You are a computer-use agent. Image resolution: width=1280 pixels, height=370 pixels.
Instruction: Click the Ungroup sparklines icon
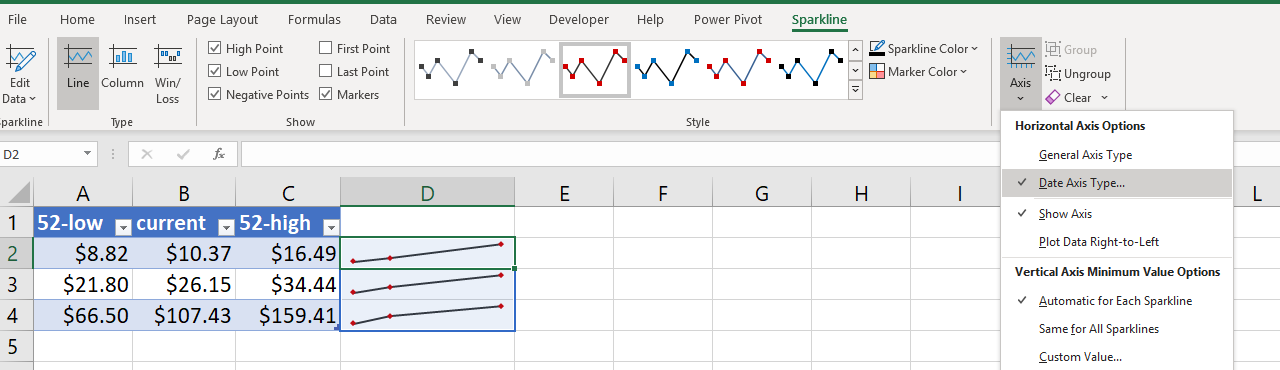[x=1053, y=73]
